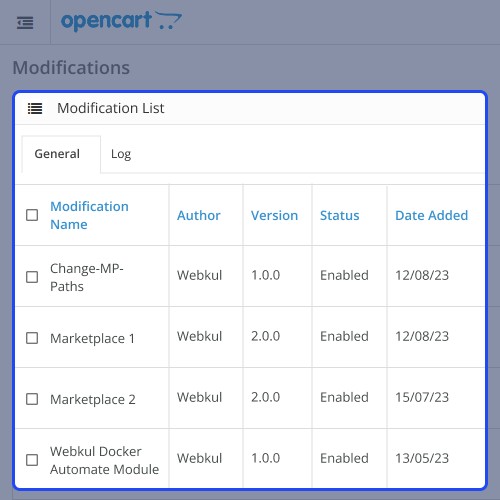Click the OpenCart shopping cart graphic
The height and width of the screenshot is (500, 500).
[x=168, y=20]
